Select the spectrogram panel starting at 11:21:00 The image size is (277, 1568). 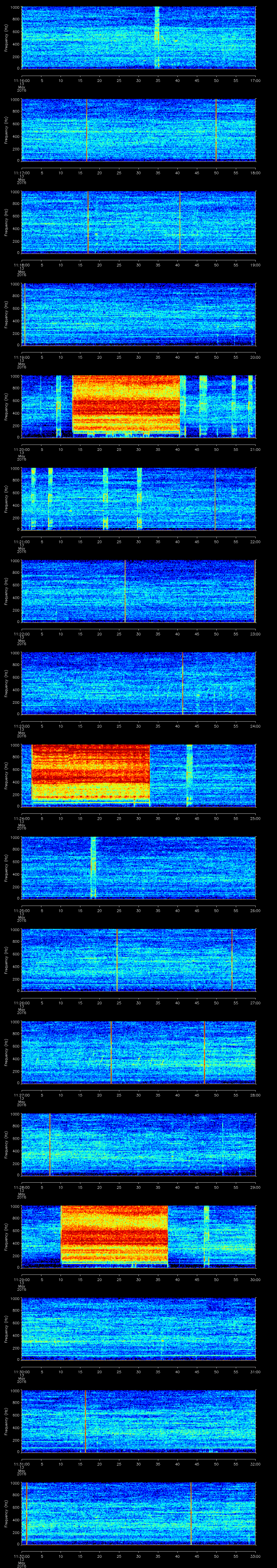tap(138, 499)
